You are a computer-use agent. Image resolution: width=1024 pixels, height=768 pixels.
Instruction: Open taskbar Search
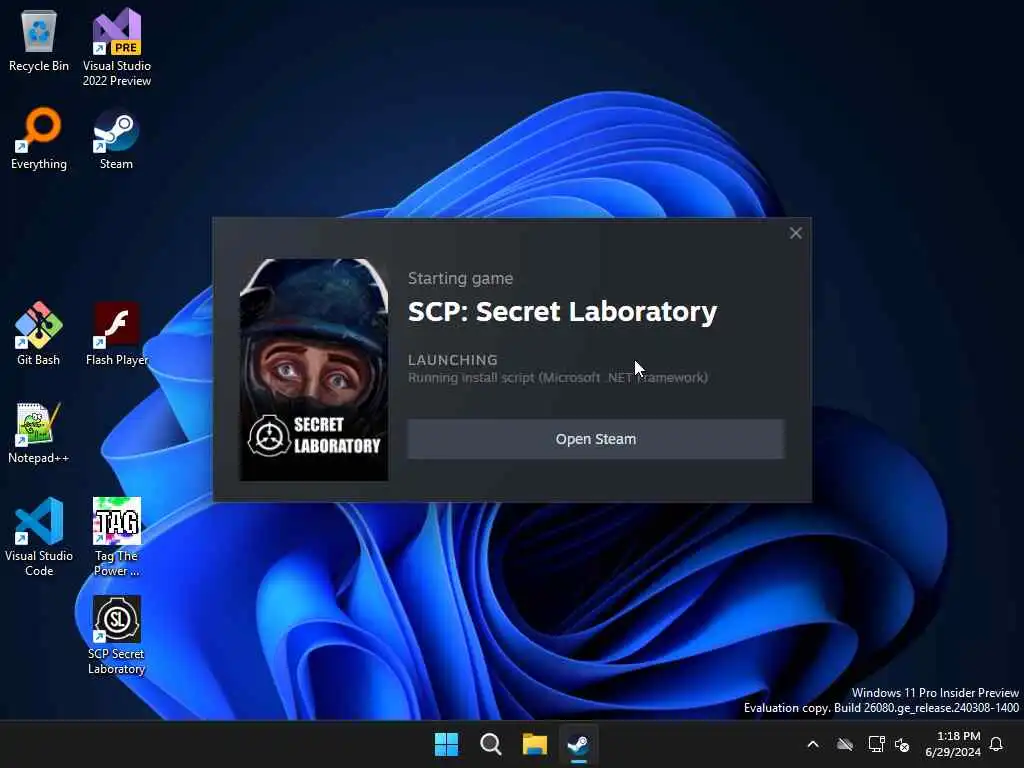coord(490,744)
